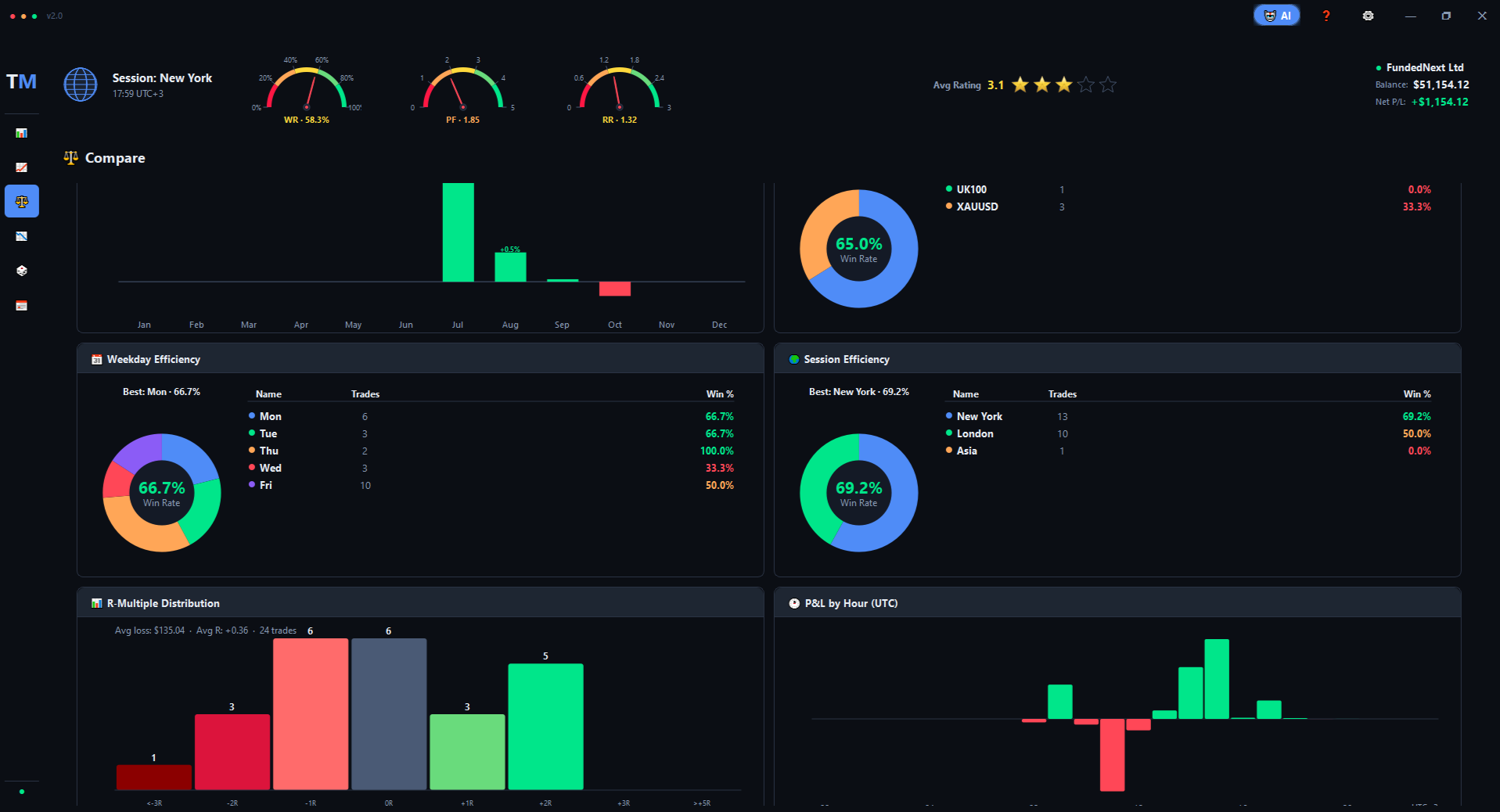Click the red October bar in monthly chart
This screenshot has height=812, width=1500.
[615, 289]
